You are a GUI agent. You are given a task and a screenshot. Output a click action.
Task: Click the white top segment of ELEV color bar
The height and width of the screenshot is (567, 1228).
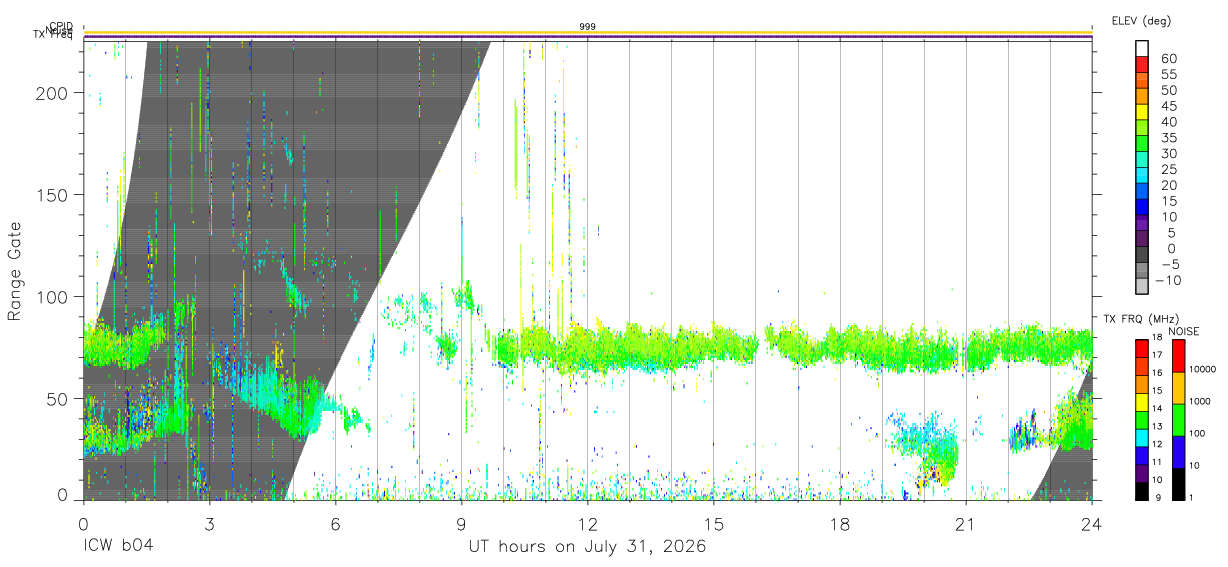tap(1143, 48)
